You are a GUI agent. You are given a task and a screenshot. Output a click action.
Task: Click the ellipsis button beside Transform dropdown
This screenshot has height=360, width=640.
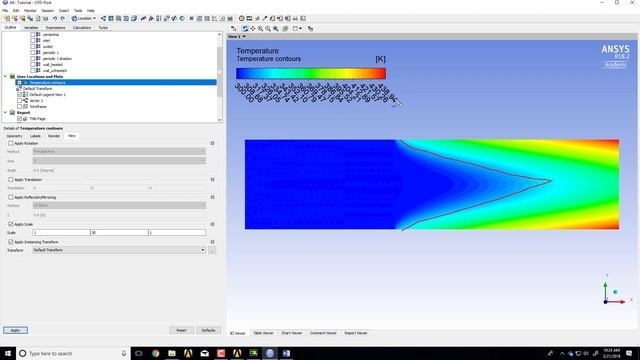click(x=212, y=250)
